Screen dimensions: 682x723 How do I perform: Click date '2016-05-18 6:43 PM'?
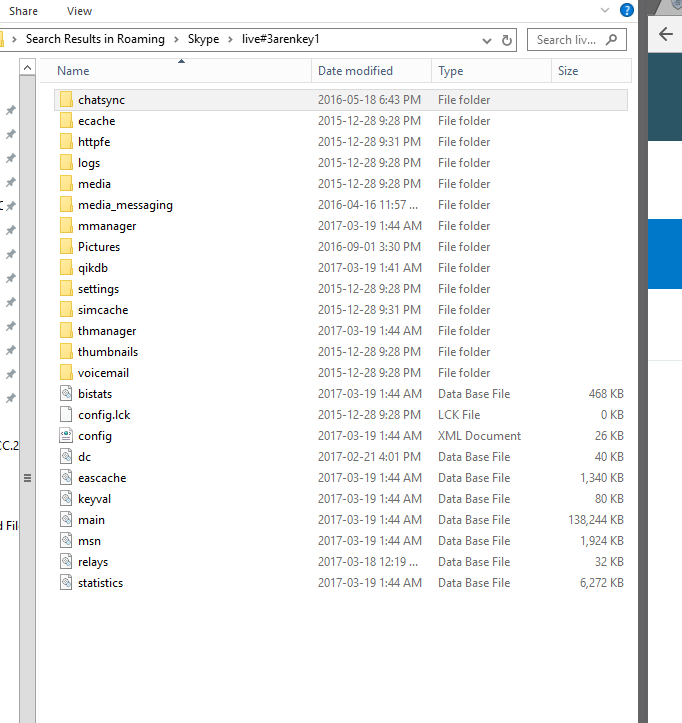coord(369,100)
